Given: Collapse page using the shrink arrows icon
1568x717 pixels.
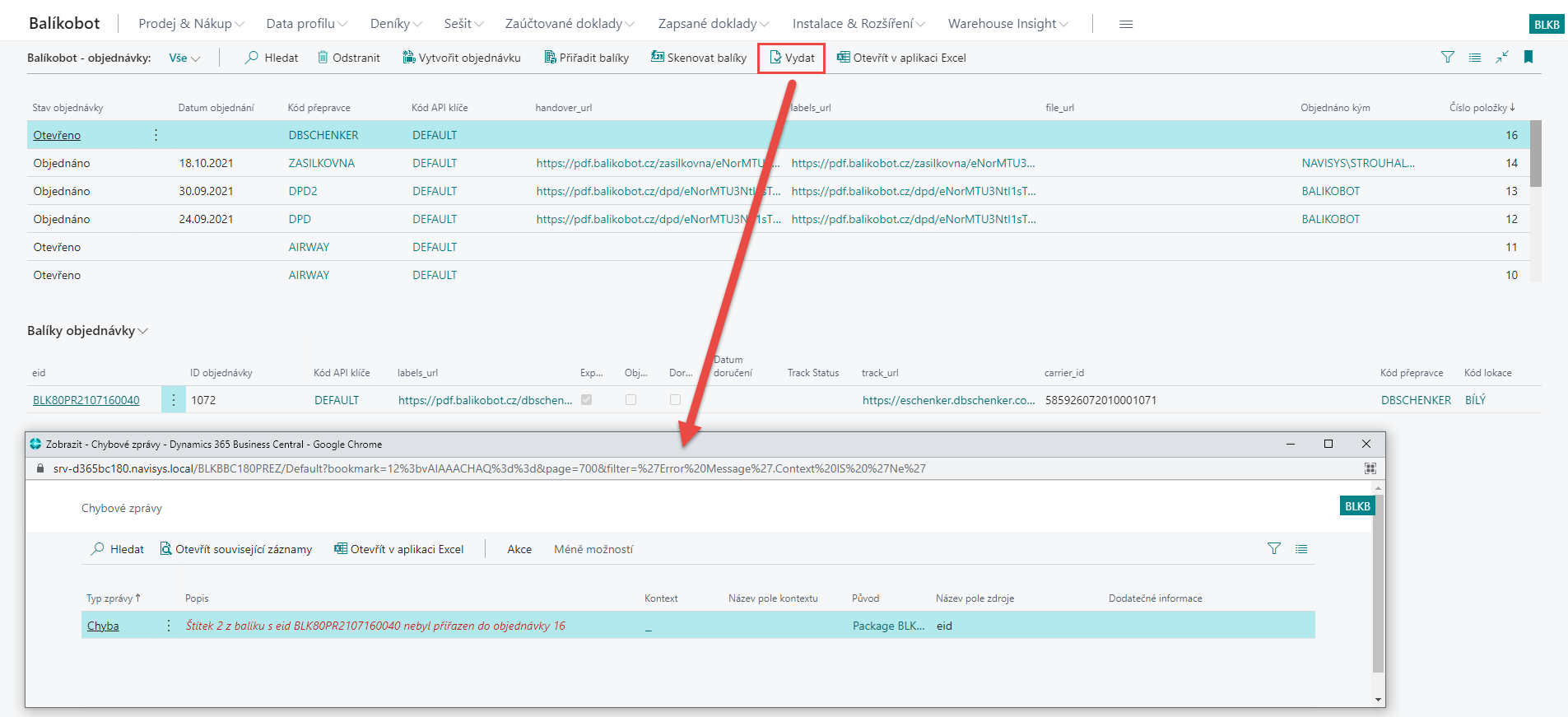Looking at the screenshot, I should point(1502,57).
